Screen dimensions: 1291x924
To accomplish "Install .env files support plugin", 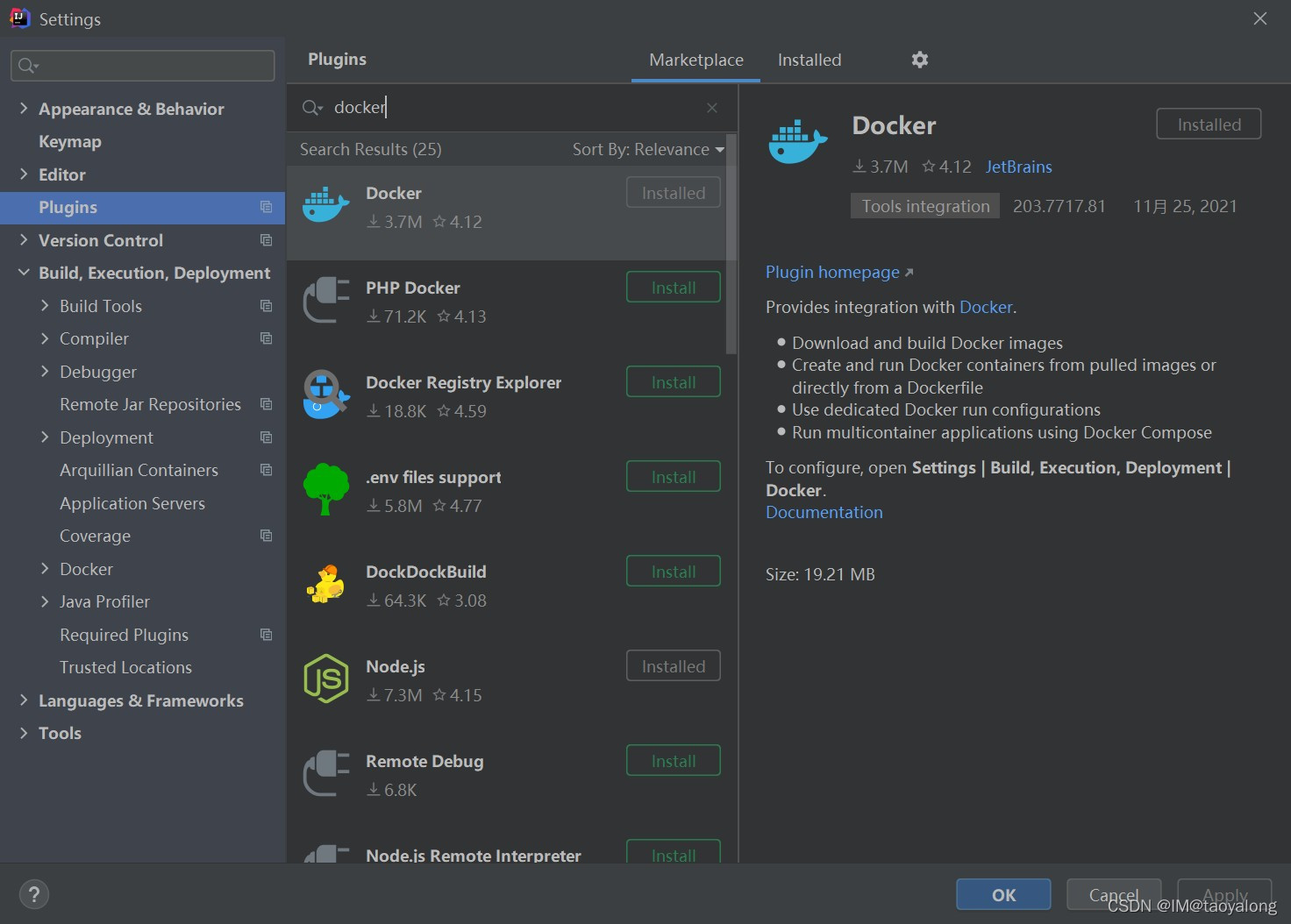I will point(674,477).
